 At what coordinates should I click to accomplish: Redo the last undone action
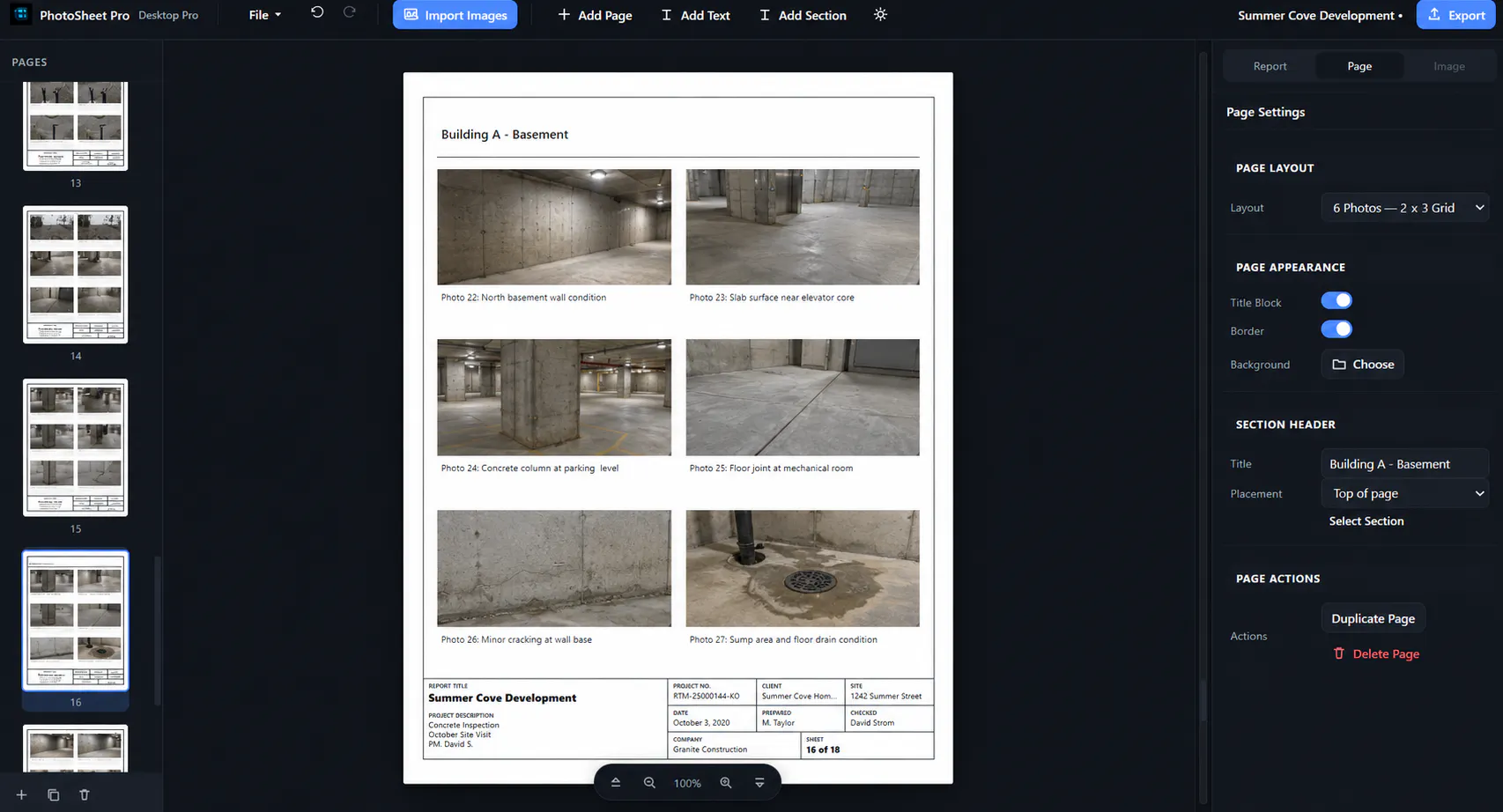[350, 12]
